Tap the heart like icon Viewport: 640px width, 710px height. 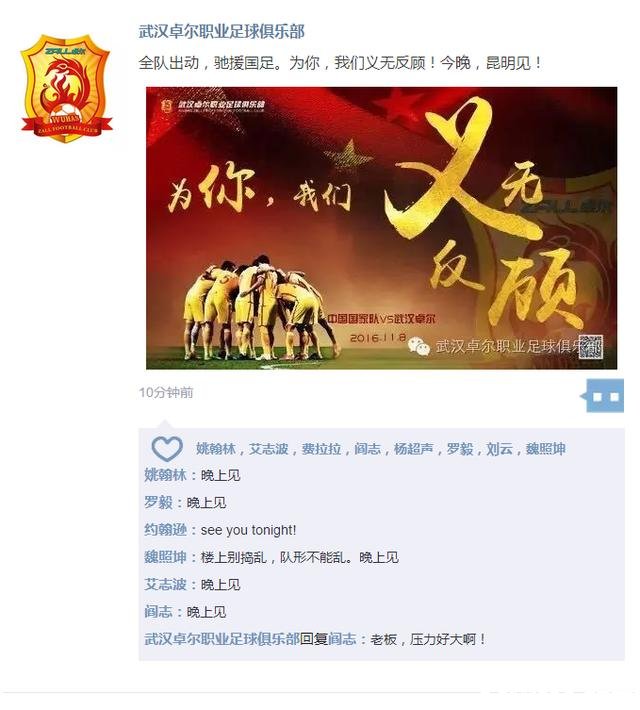click(167, 449)
